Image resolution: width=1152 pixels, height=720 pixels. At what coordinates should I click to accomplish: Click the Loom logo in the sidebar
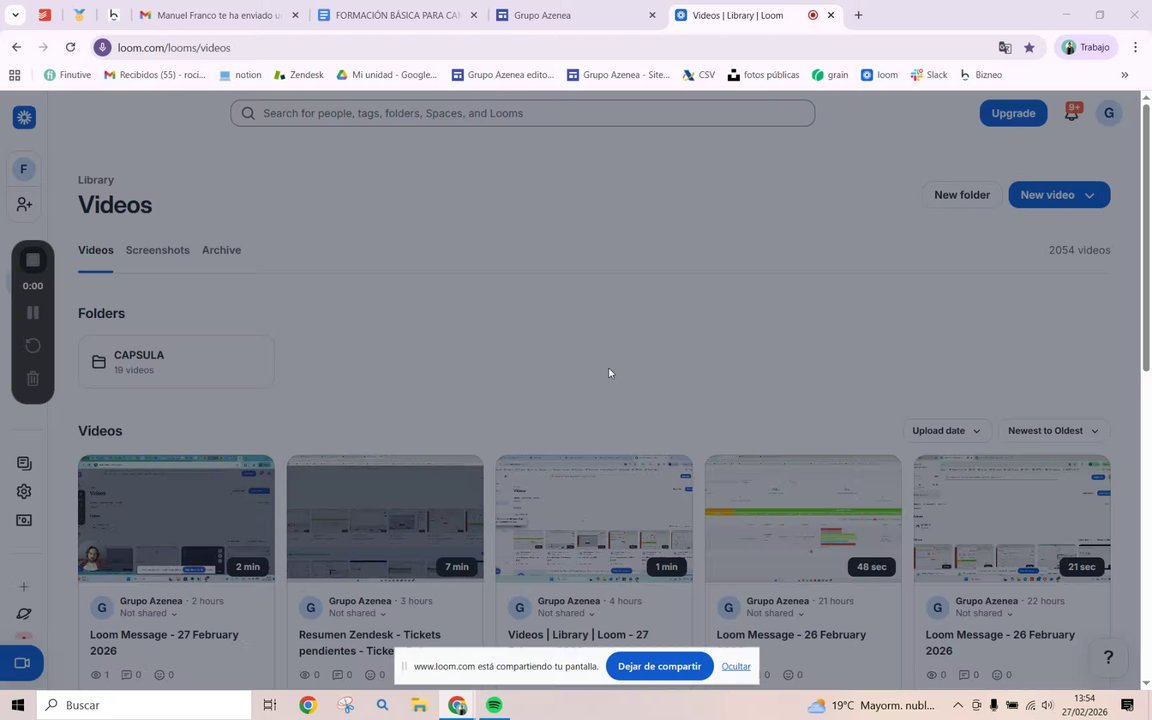(24, 118)
